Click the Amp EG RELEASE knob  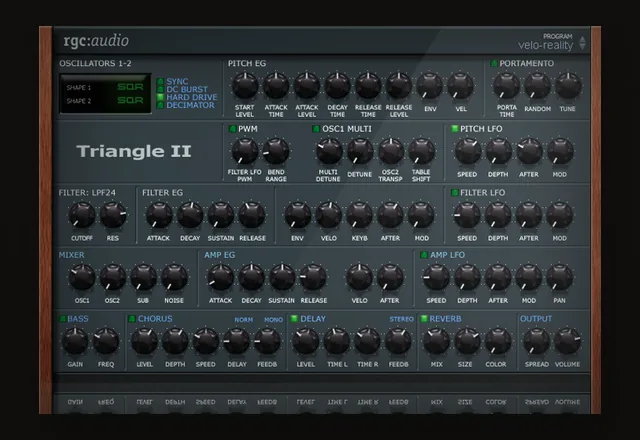313,278
